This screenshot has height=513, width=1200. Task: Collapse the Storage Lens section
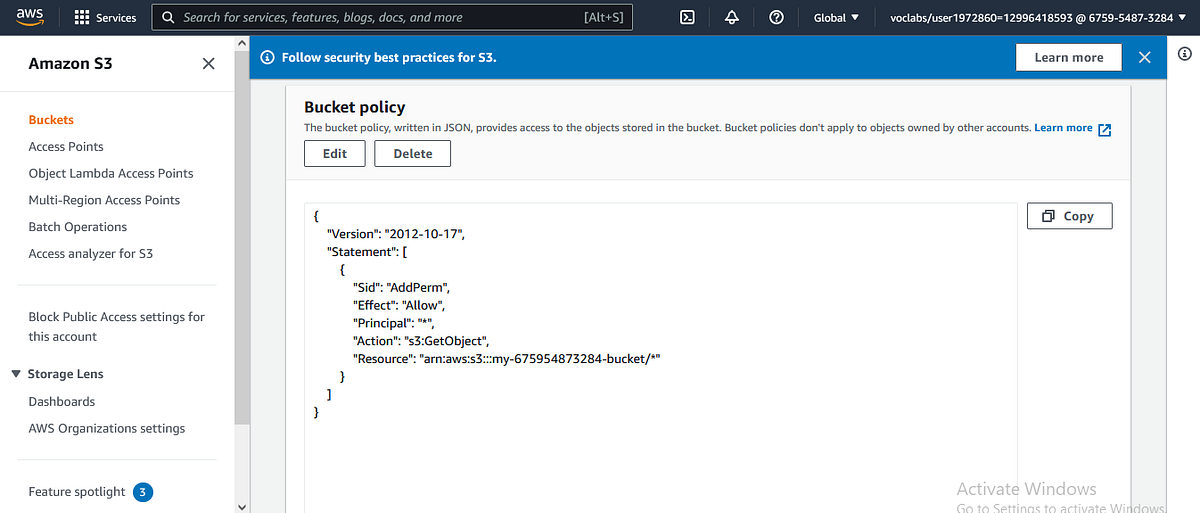point(16,374)
